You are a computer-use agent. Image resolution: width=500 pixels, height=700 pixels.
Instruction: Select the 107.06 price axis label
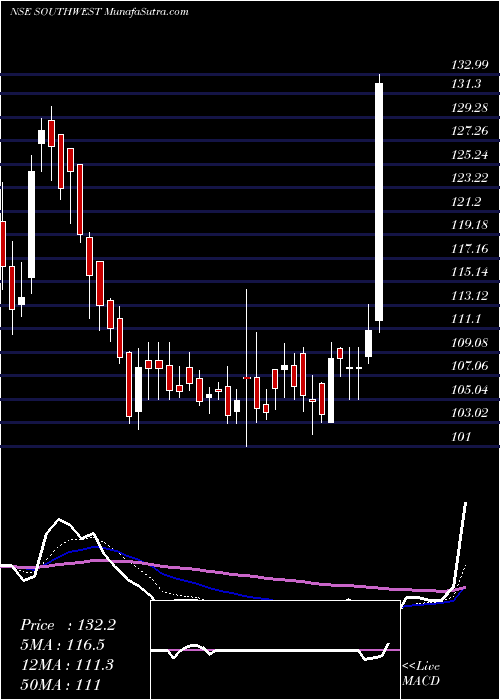pos(470,366)
